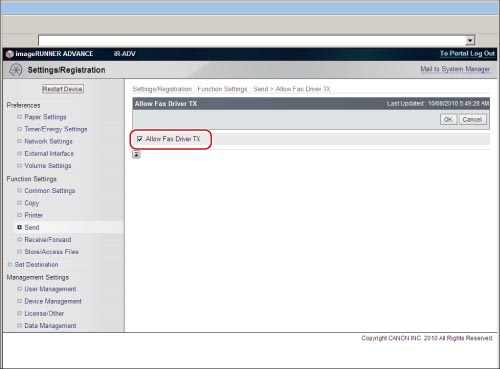The height and width of the screenshot is (369, 500).
Task: Open the address bar dropdown arrow
Action: click(470, 41)
